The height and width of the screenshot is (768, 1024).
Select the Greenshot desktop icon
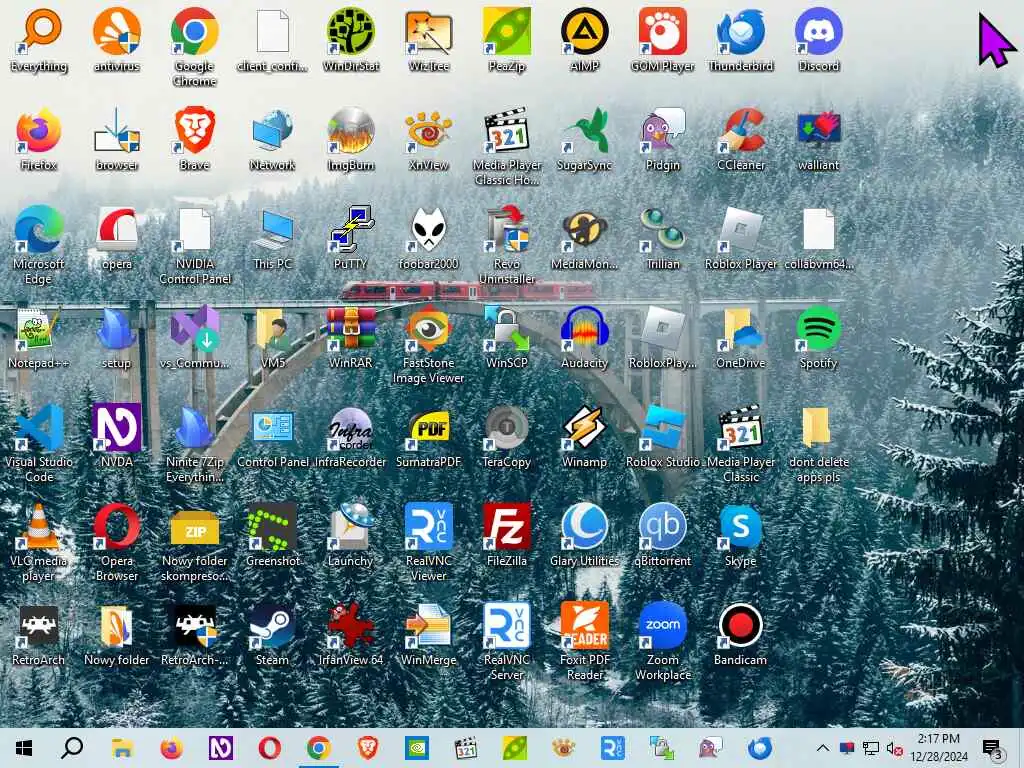pos(273,535)
